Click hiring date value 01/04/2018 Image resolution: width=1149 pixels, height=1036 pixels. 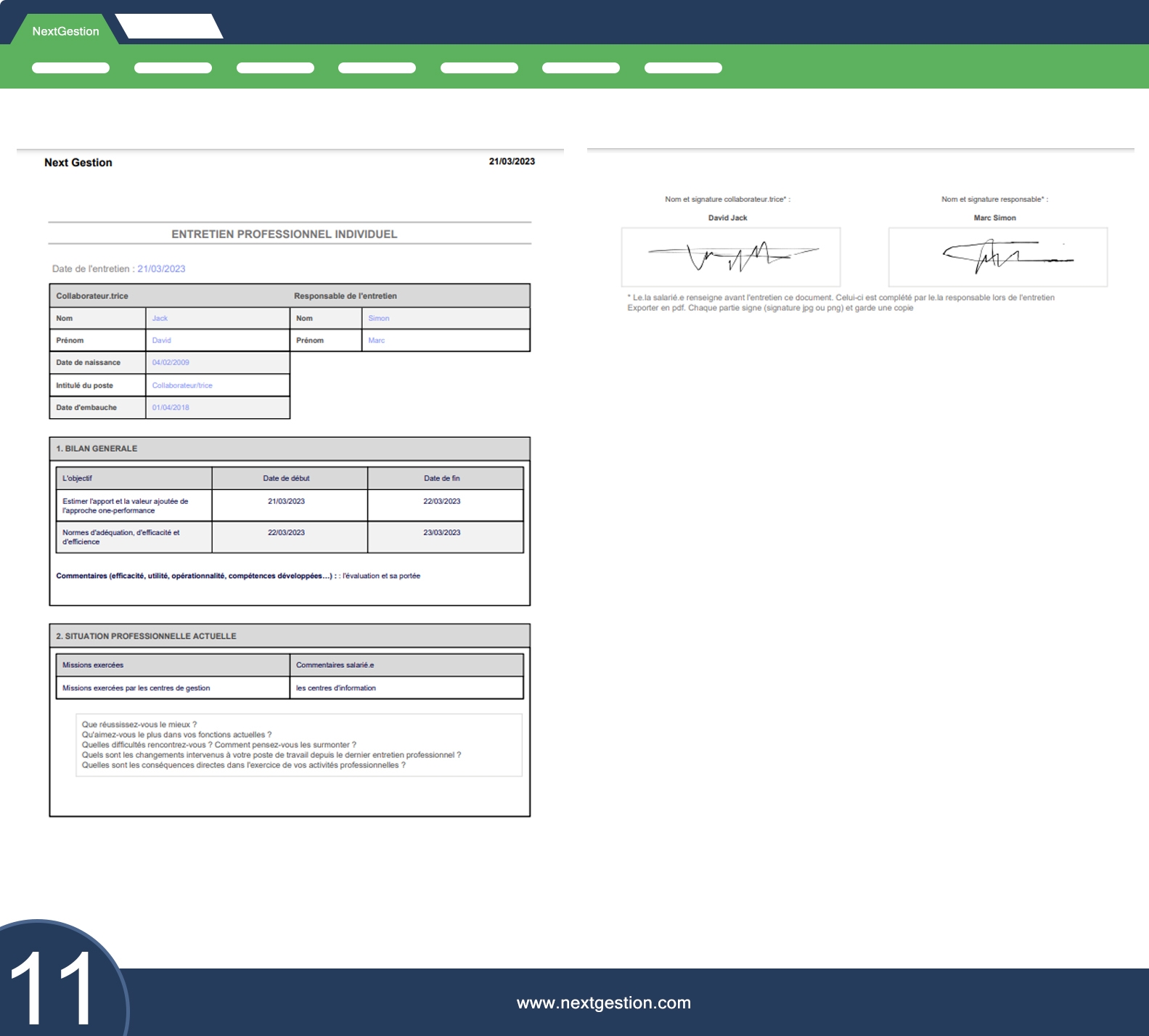[171, 407]
